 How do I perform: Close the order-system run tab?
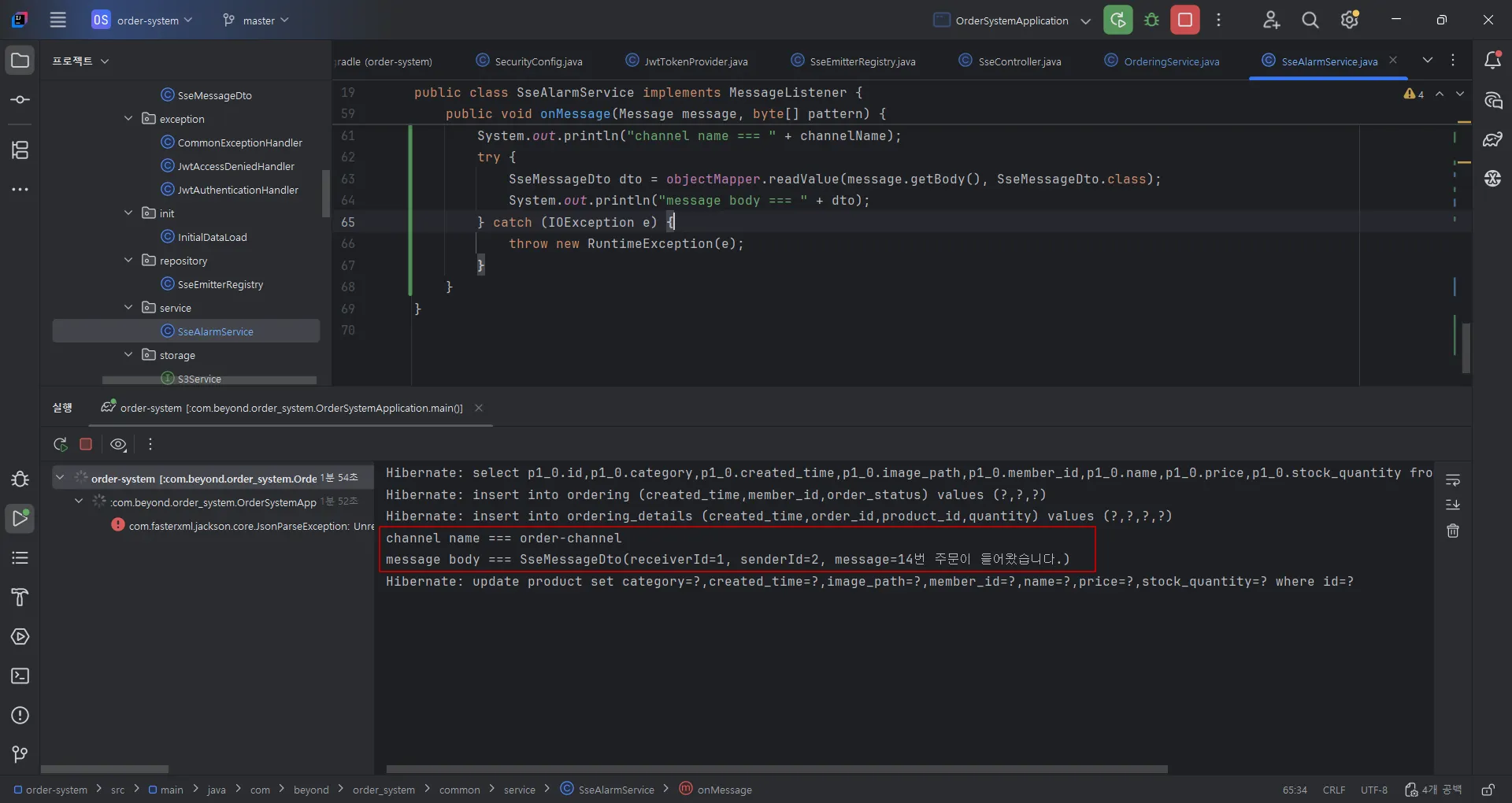(x=479, y=408)
